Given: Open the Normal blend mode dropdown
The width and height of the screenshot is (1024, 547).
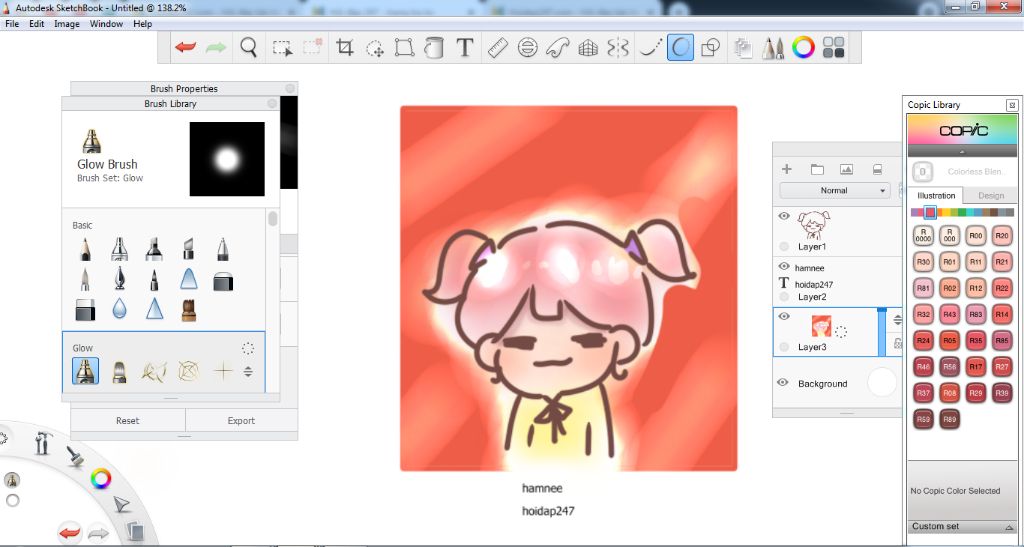Looking at the screenshot, I should click(x=834, y=191).
